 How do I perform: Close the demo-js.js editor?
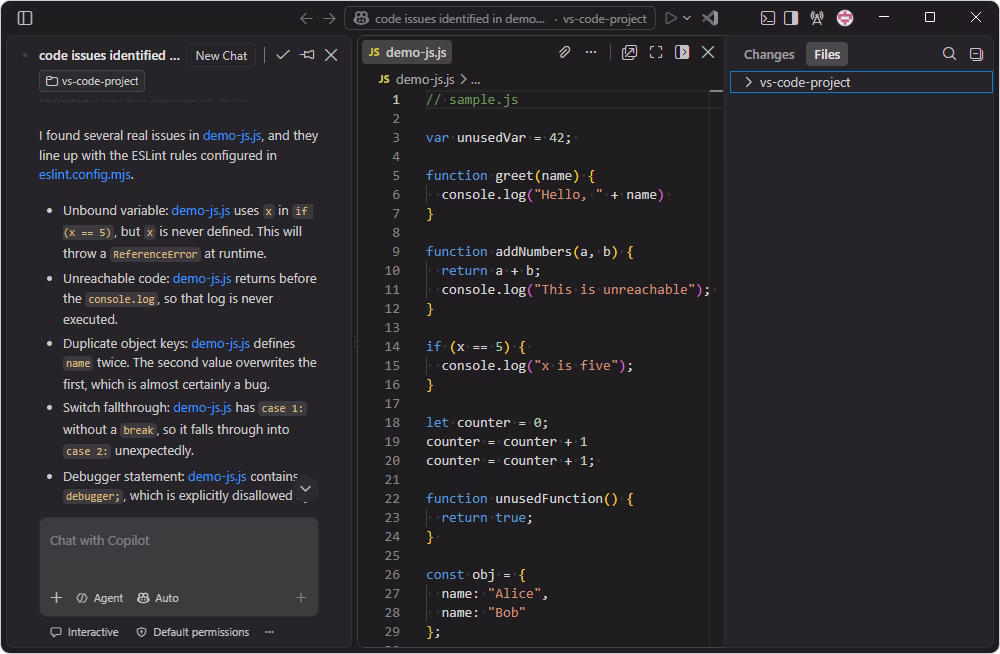(x=708, y=52)
